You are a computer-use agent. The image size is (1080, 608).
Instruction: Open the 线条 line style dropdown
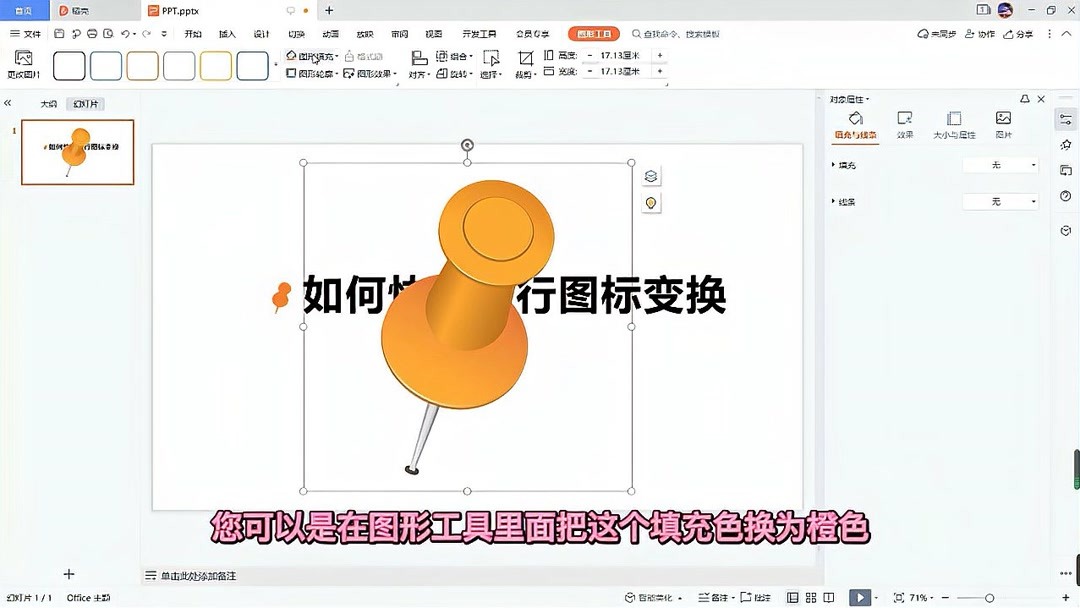point(1000,201)
